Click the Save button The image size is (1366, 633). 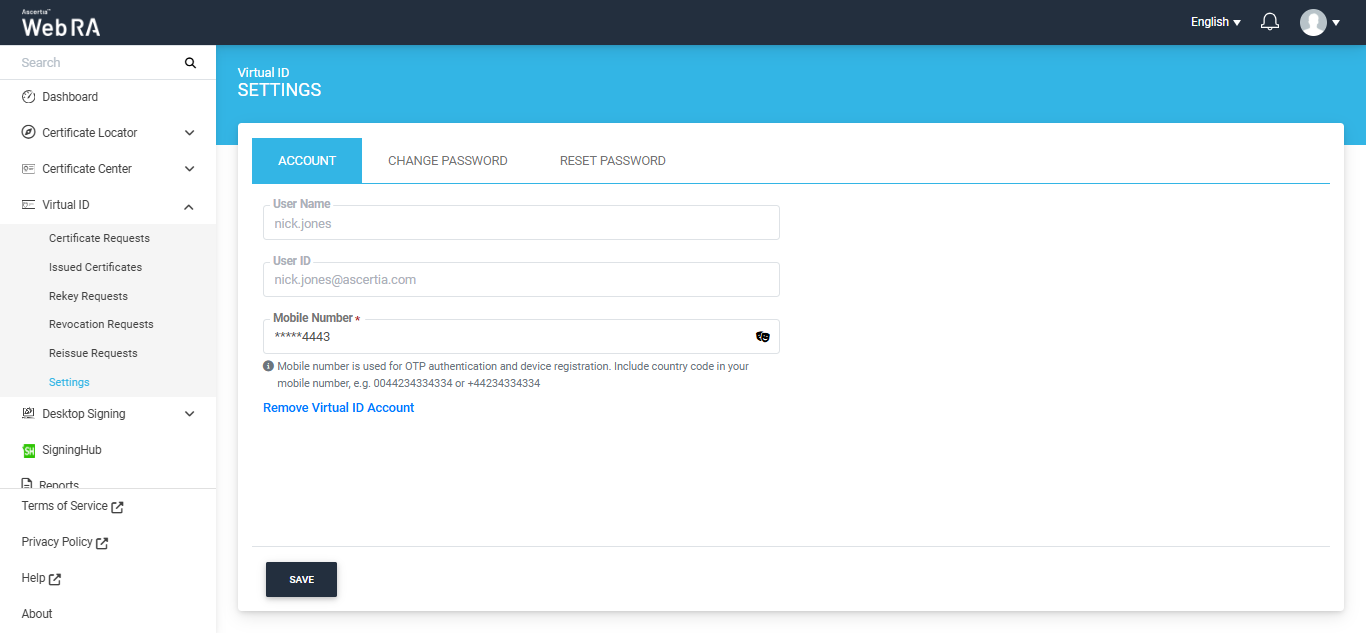301,580
